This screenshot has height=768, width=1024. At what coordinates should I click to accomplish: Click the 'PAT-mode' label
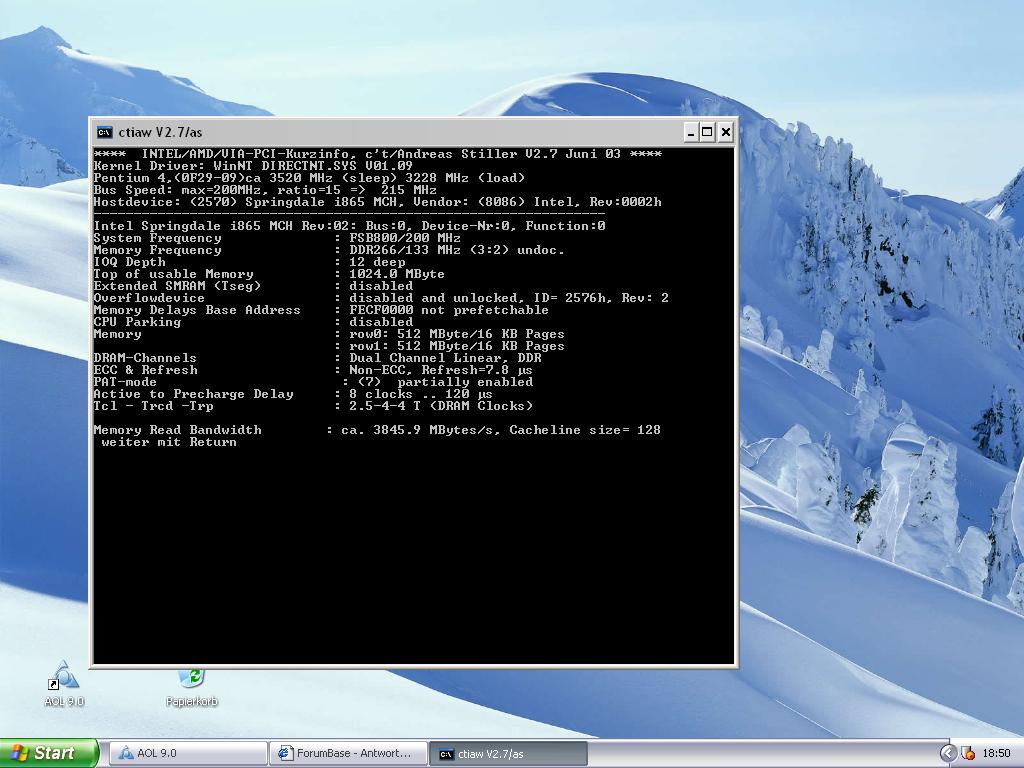(125, 382)
